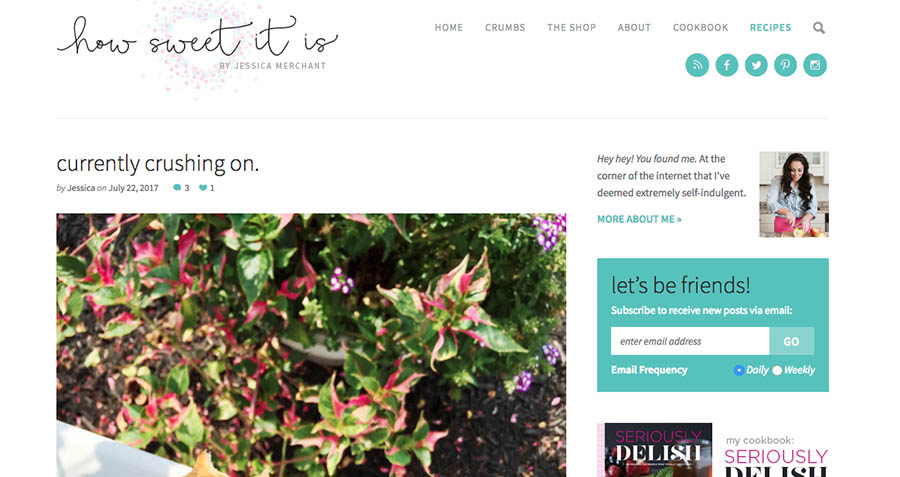Viewport: 900px width, 477px height.
Task: Go to the Home menu item
Action: point(448,28)
